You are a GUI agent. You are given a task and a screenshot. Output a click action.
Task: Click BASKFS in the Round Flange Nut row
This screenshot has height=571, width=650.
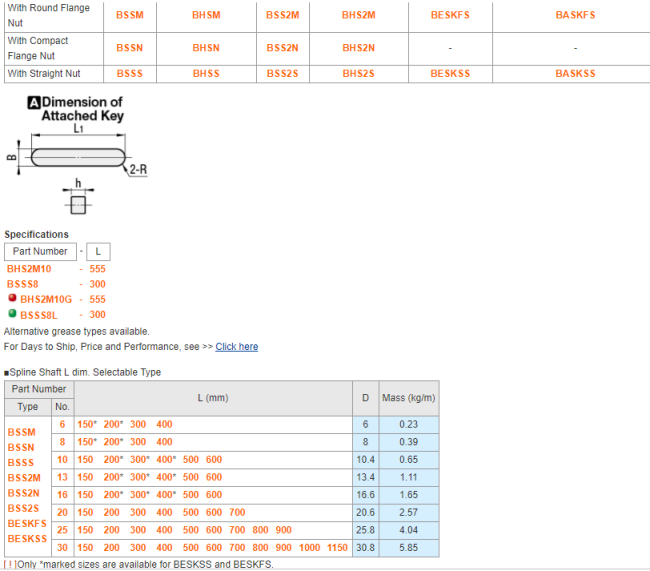575,15
